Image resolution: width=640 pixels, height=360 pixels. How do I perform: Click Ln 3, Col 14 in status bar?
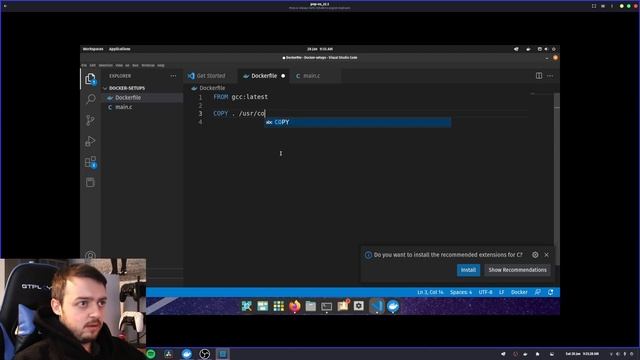point(430,292)
